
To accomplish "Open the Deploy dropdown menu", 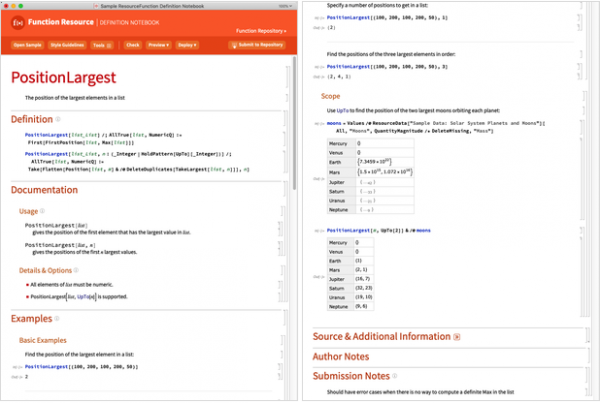I will [188, 45].
